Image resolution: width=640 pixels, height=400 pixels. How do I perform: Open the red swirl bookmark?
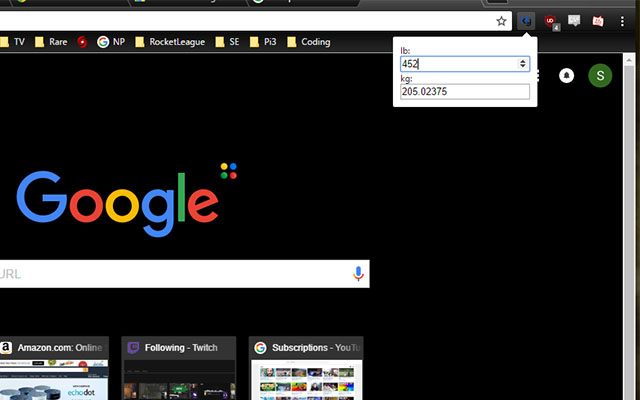82,42
